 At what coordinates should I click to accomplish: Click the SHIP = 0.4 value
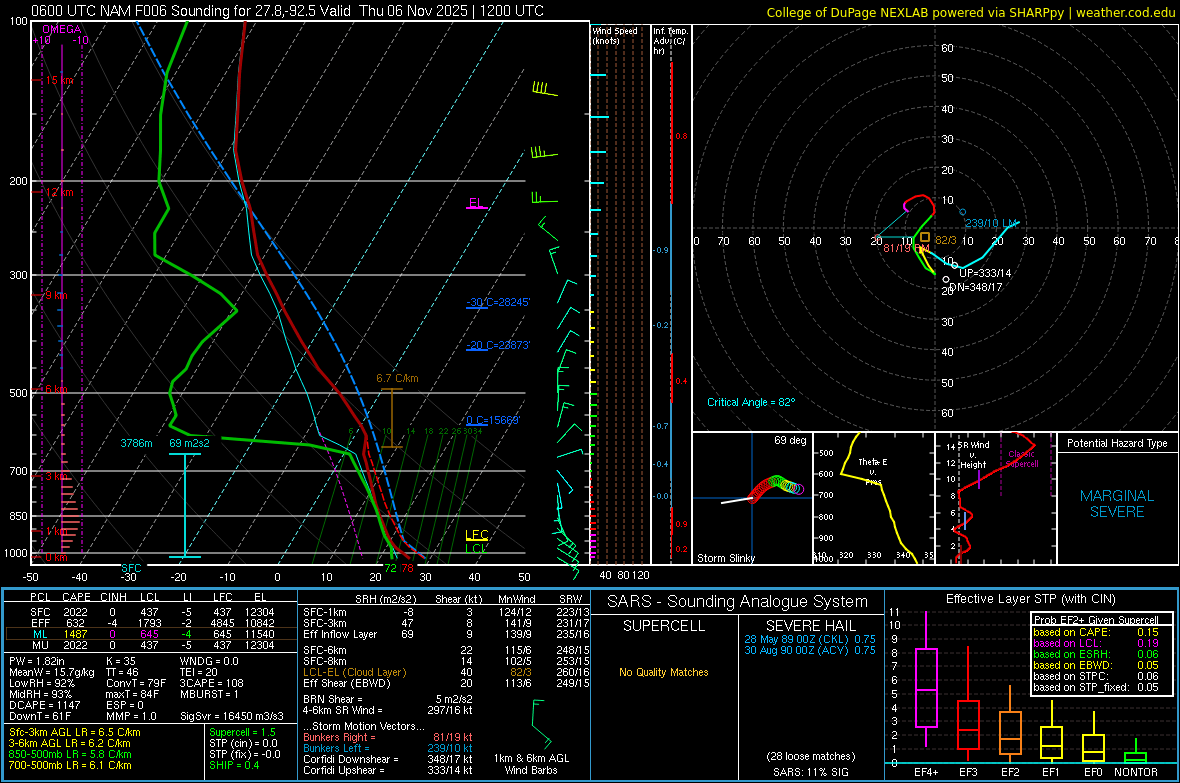(x=234, y=765)
